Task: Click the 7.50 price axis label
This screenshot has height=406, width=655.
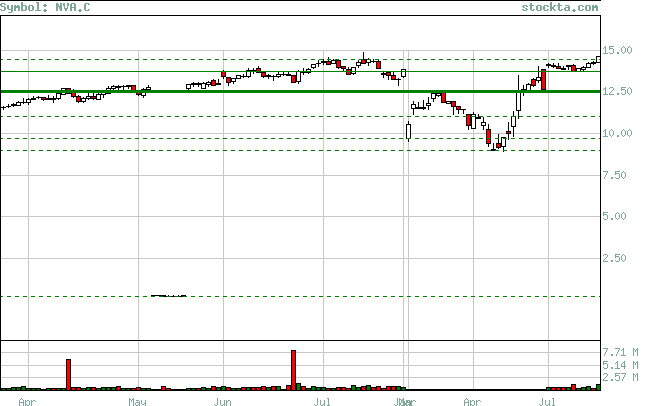Action: [x=614, y=175]
